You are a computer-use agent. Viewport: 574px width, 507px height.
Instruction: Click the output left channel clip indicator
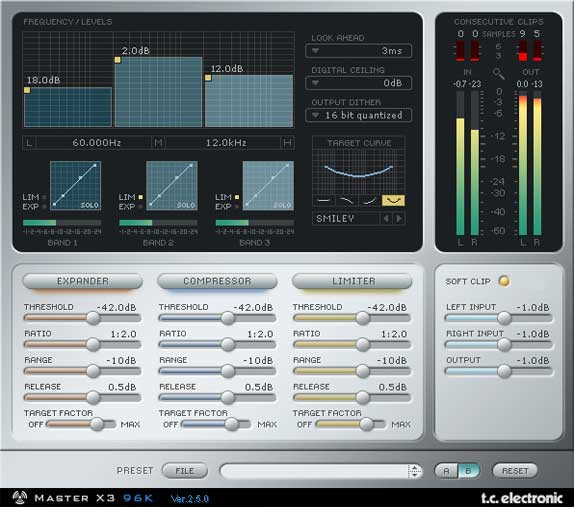(523, 51)
